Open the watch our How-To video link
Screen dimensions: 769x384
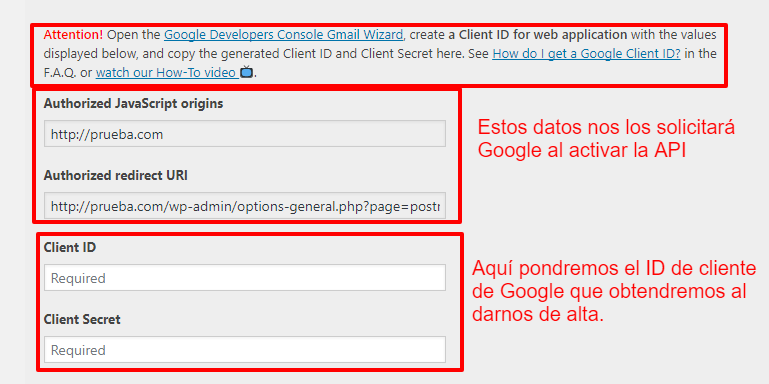click(166, 73)
